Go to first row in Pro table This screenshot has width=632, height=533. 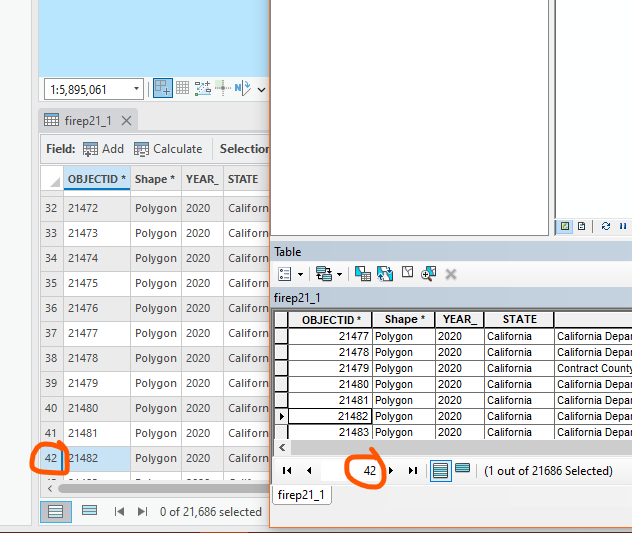[x=119, y=512]
